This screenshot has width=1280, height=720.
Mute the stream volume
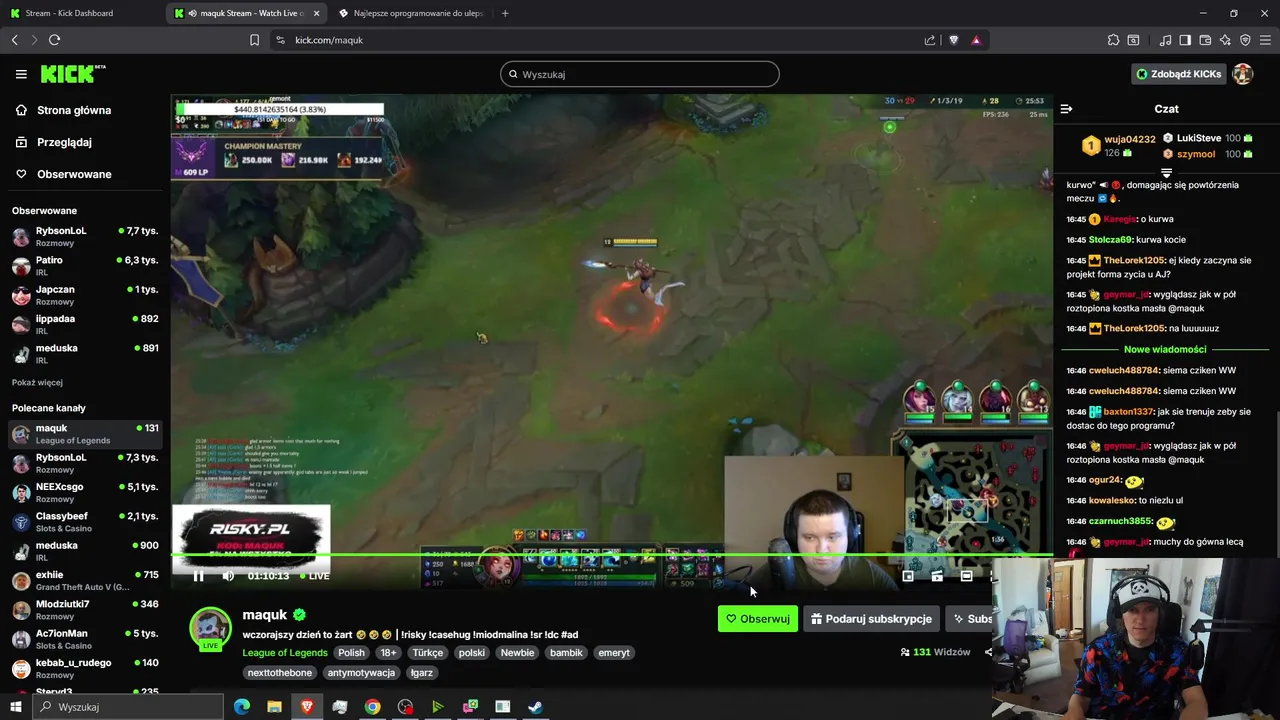[x=228, y=576]
